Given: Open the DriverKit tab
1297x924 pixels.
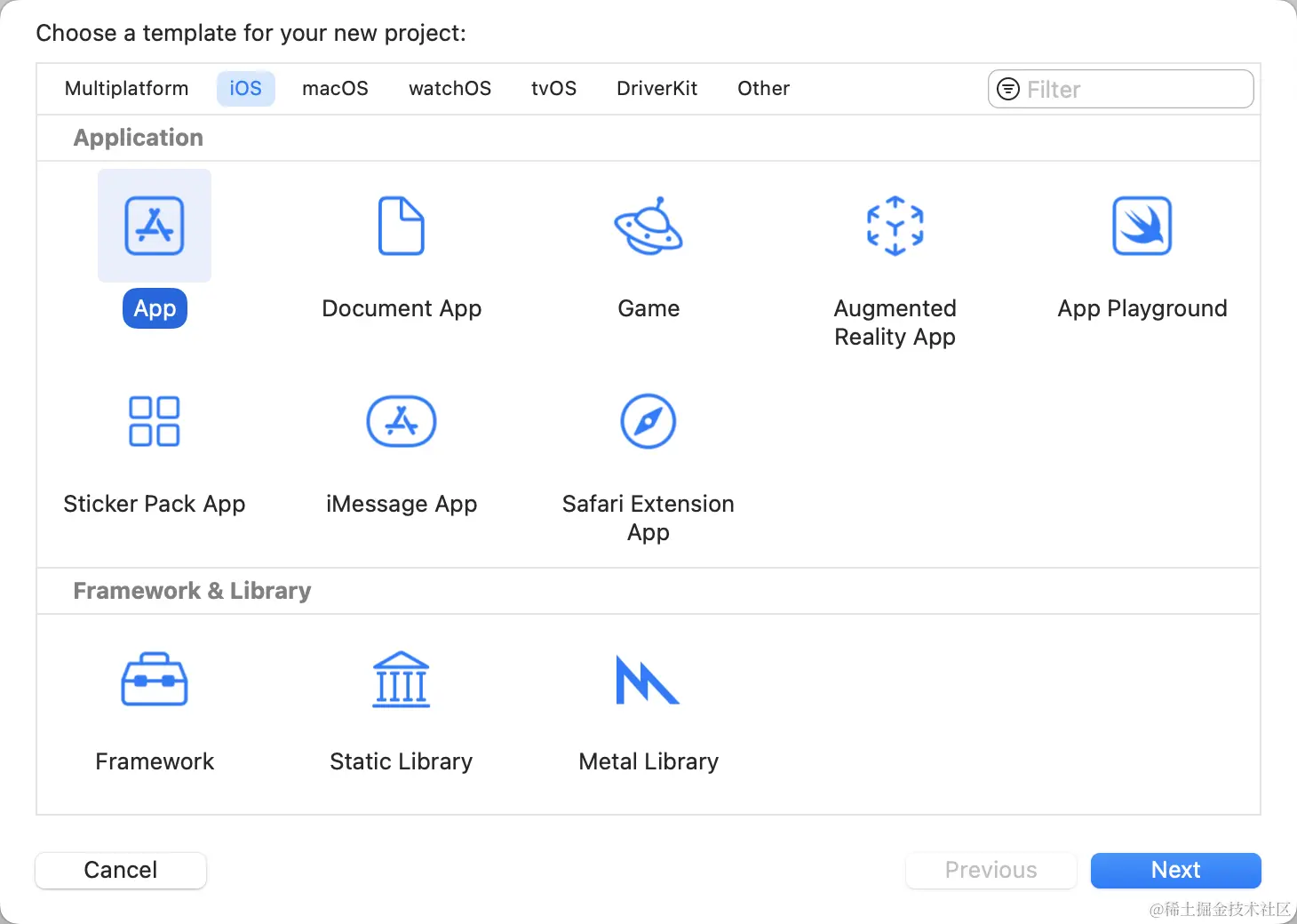Looking at the screenshot, I should coord(657,89).
